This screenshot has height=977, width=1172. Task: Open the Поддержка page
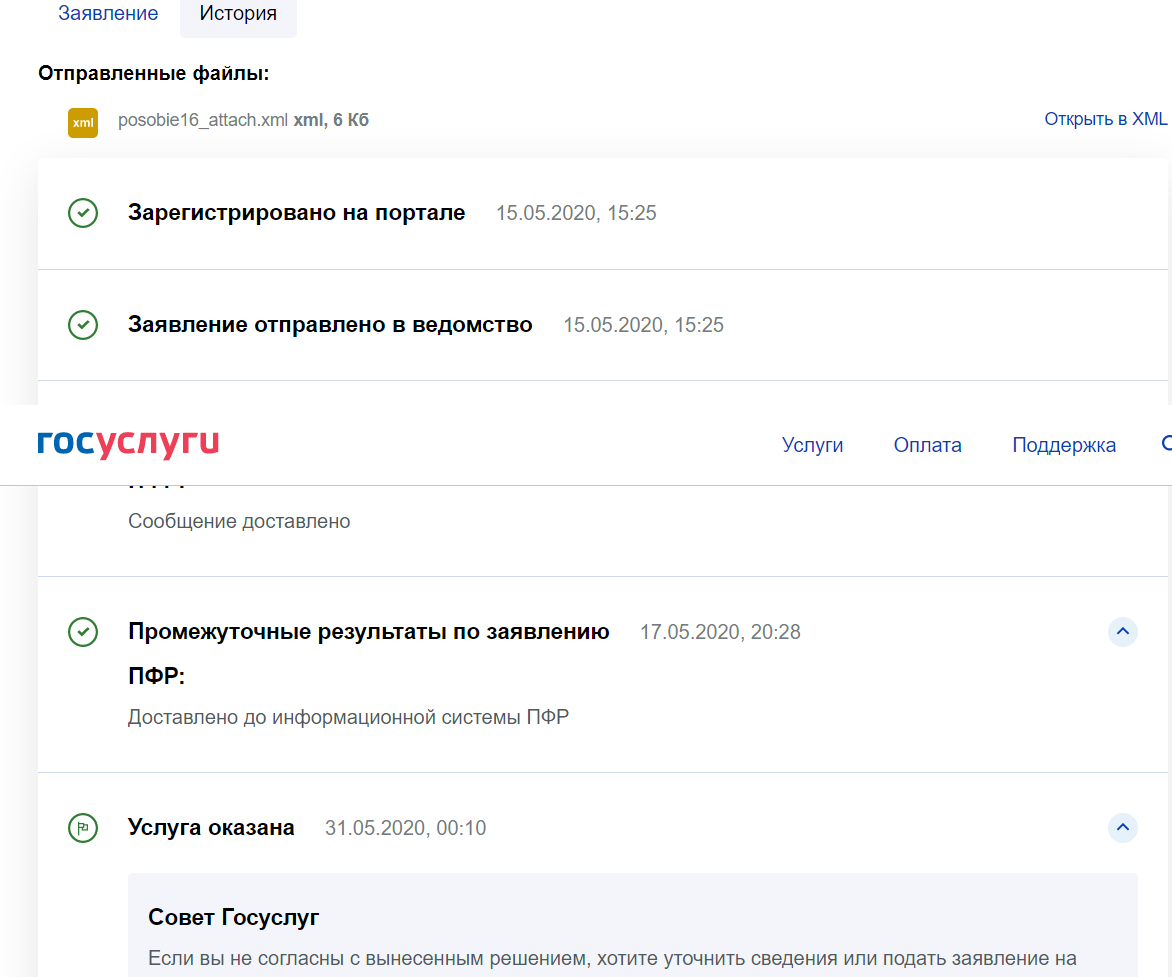pos(1063,444)
